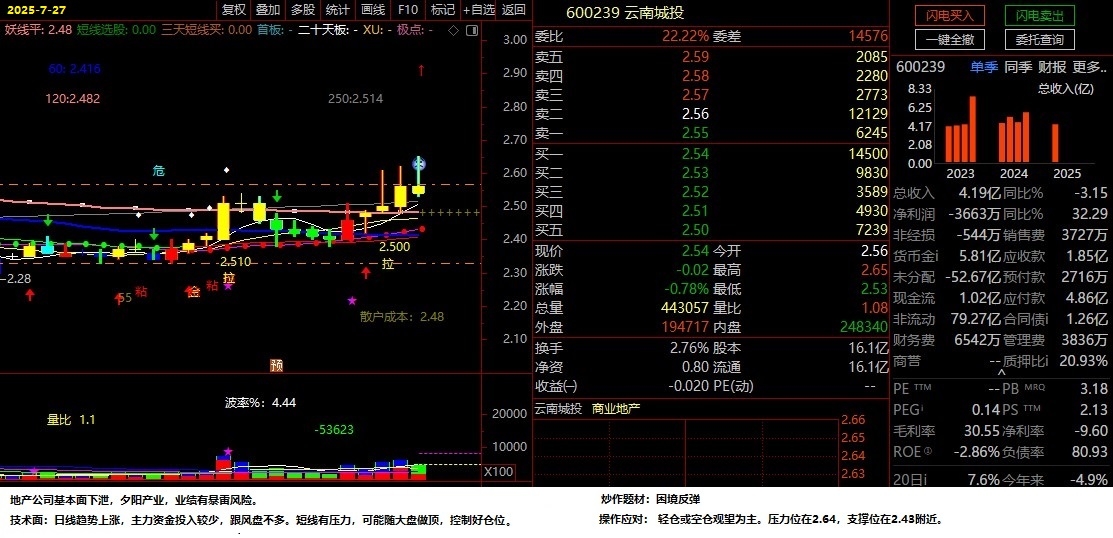This screenshot has width=1113, height=538.
Task: Click the 2025 revenue bar
Action: [1056, 143]
